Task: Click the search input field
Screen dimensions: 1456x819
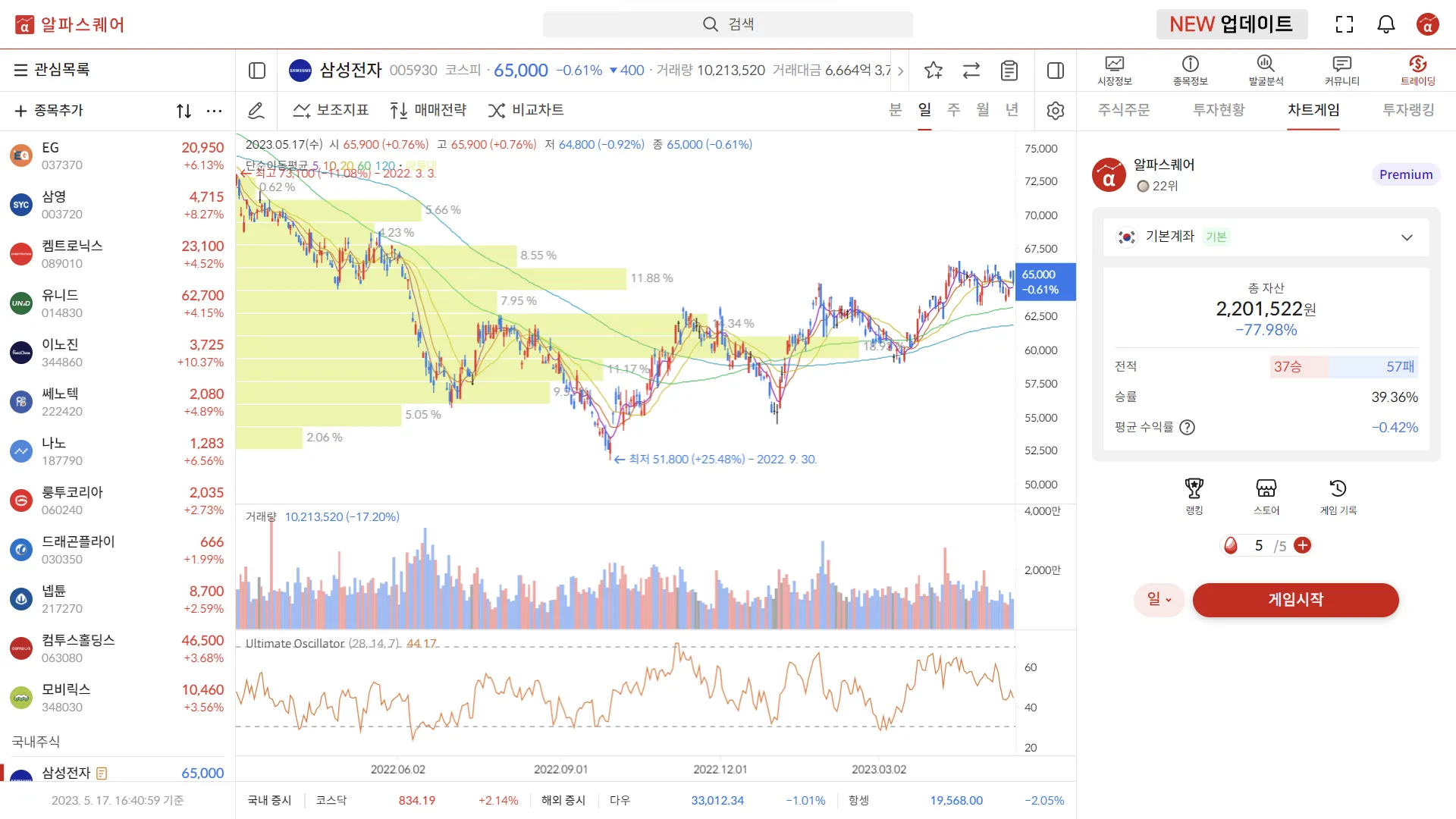Action: (728, 24)
